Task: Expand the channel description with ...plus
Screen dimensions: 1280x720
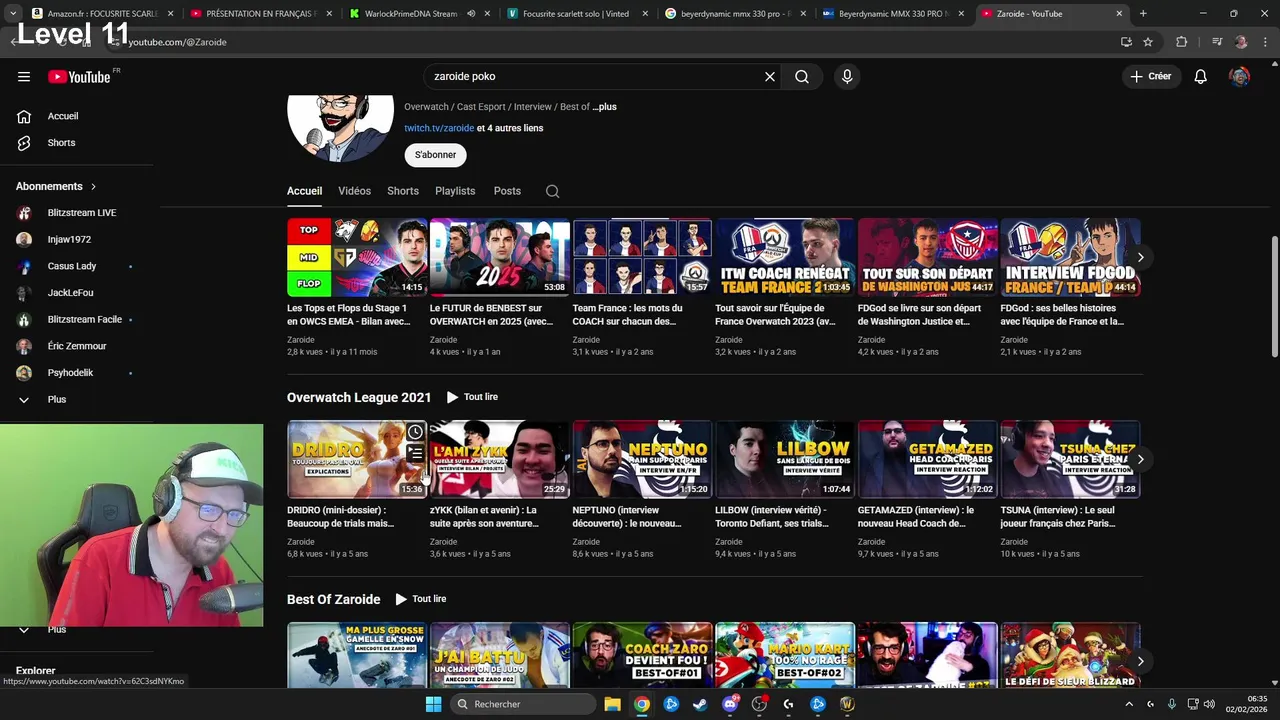Action: coord(604,107)
